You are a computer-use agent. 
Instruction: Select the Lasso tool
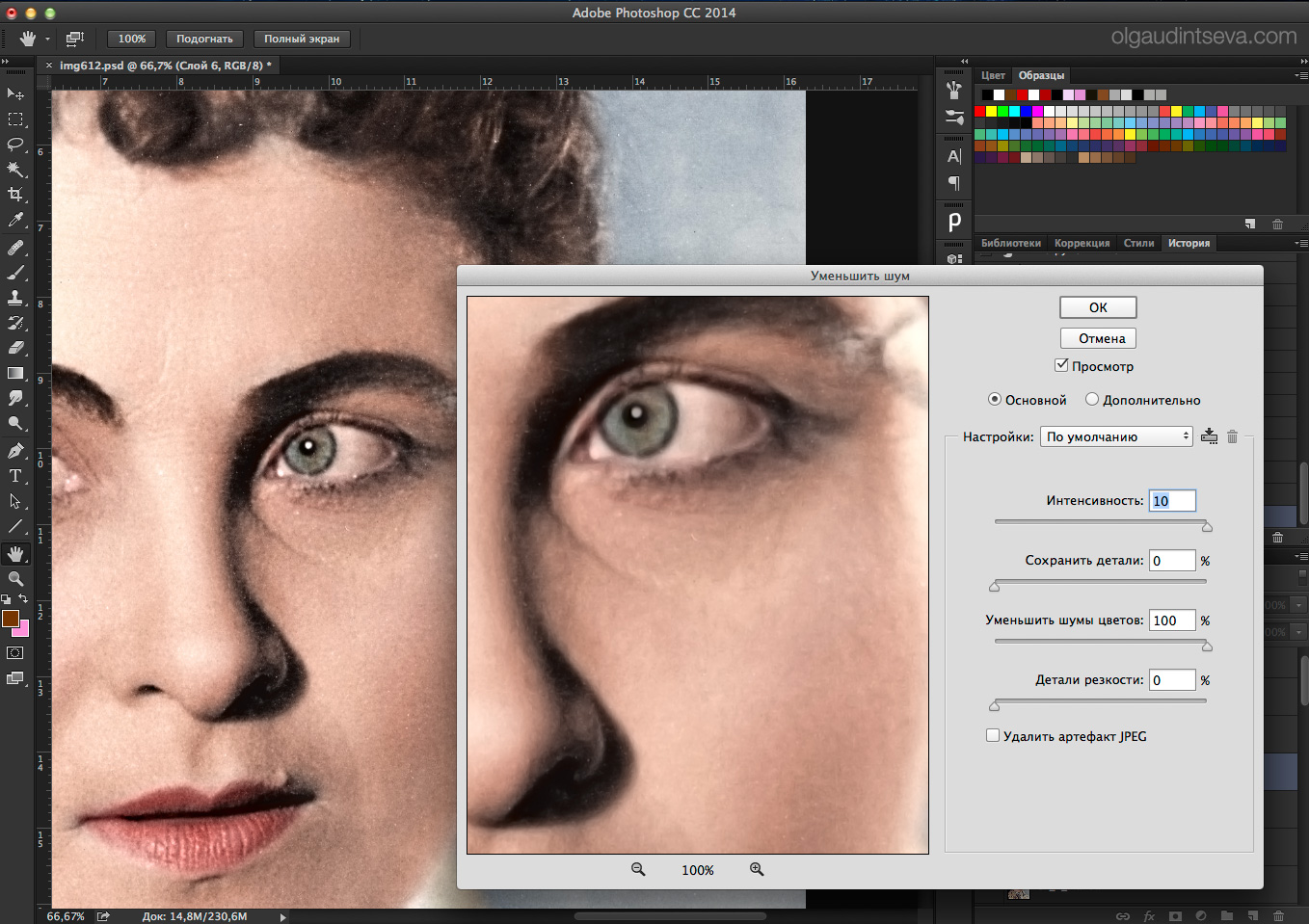[15, 145]
